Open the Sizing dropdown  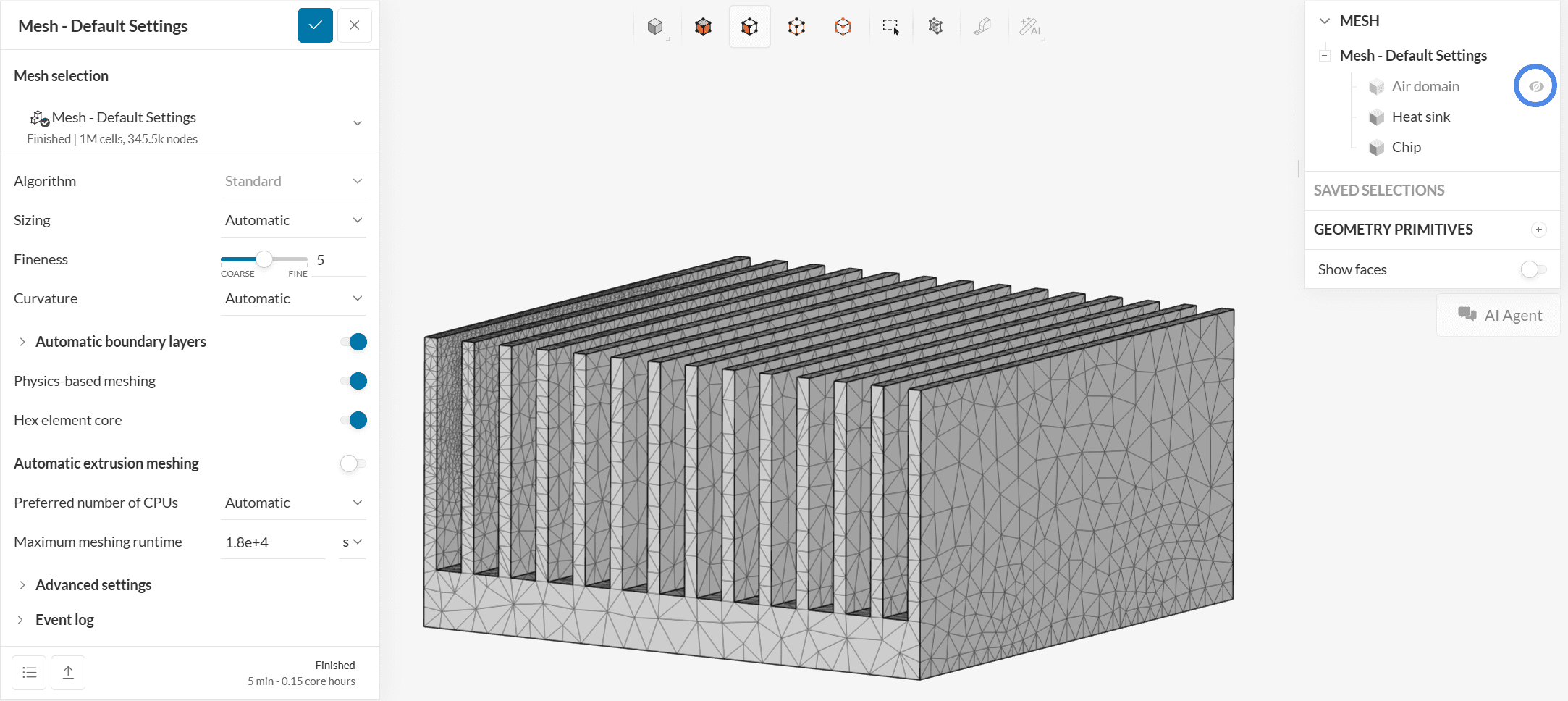coord(293,220)
